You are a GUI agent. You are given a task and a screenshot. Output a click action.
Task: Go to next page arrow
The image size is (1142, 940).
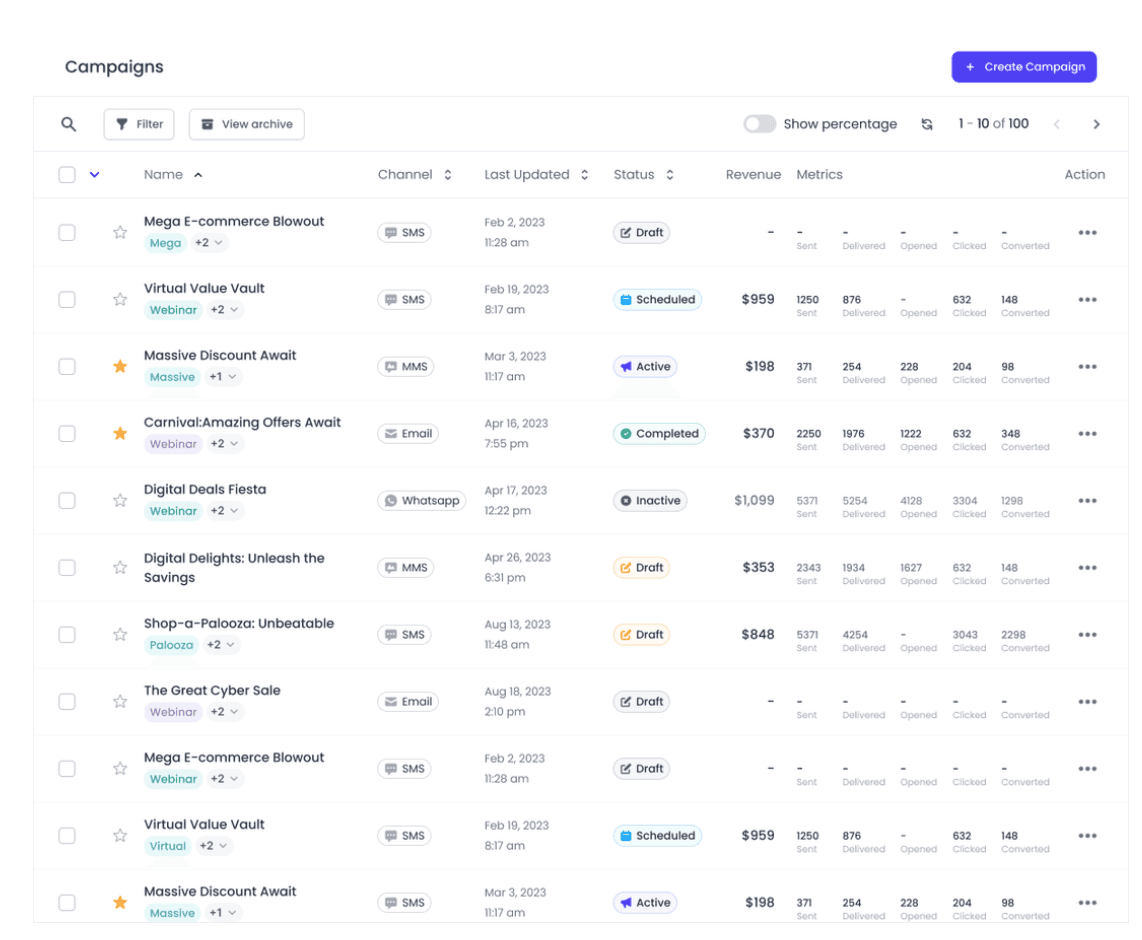click(1096, 124)
